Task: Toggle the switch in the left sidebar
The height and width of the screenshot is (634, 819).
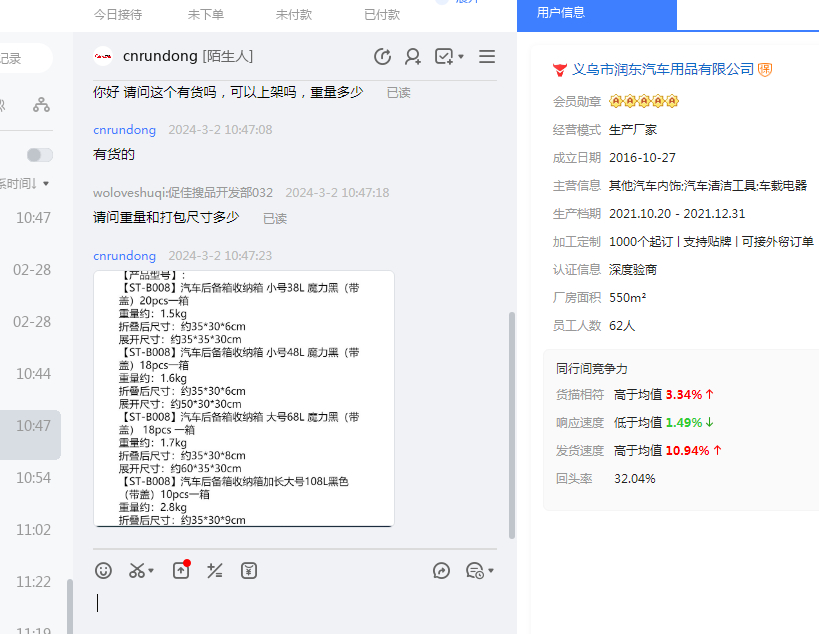Action: click(x=40, y=155)
